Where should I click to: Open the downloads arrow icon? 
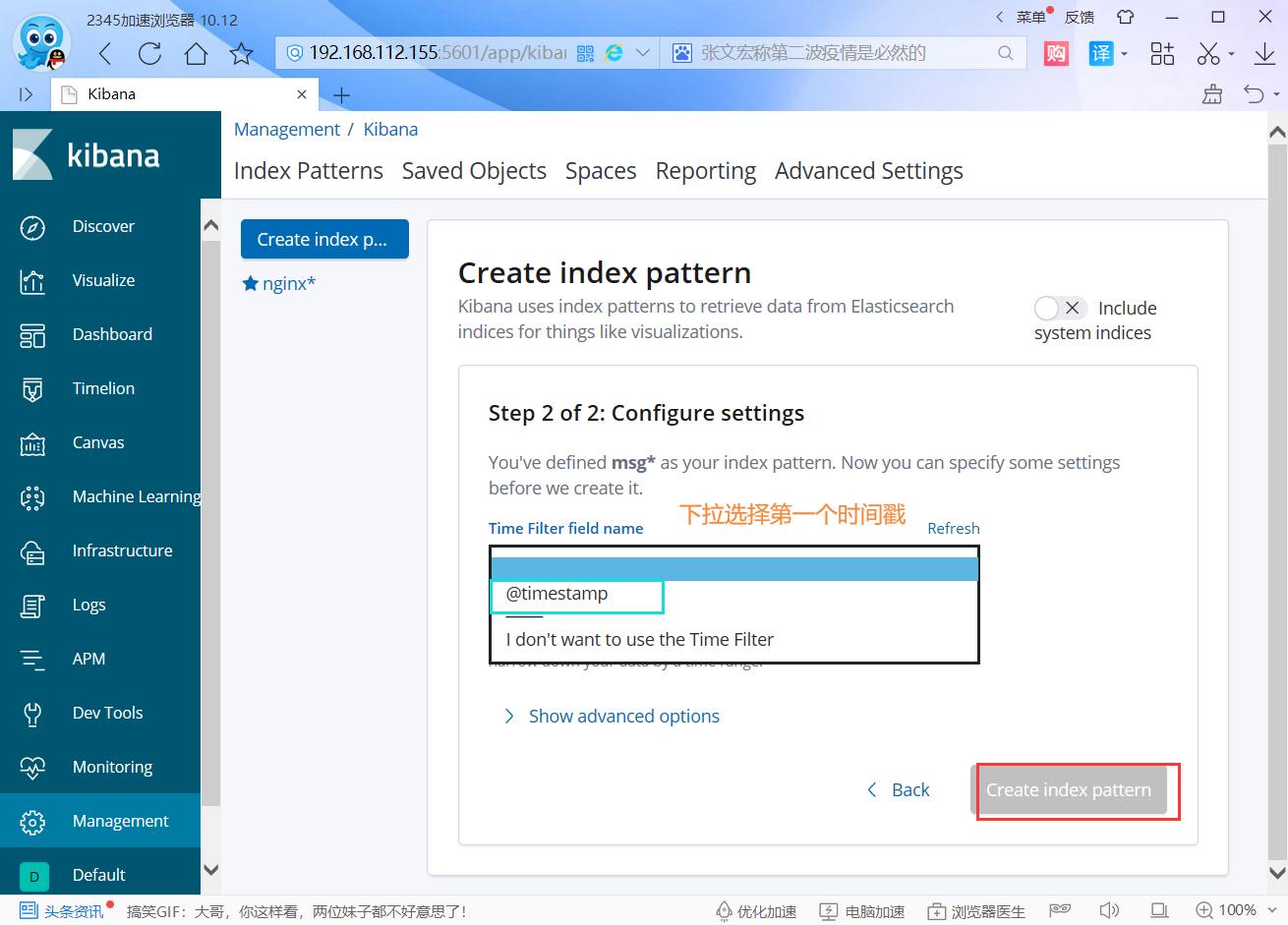[1264, 53]
